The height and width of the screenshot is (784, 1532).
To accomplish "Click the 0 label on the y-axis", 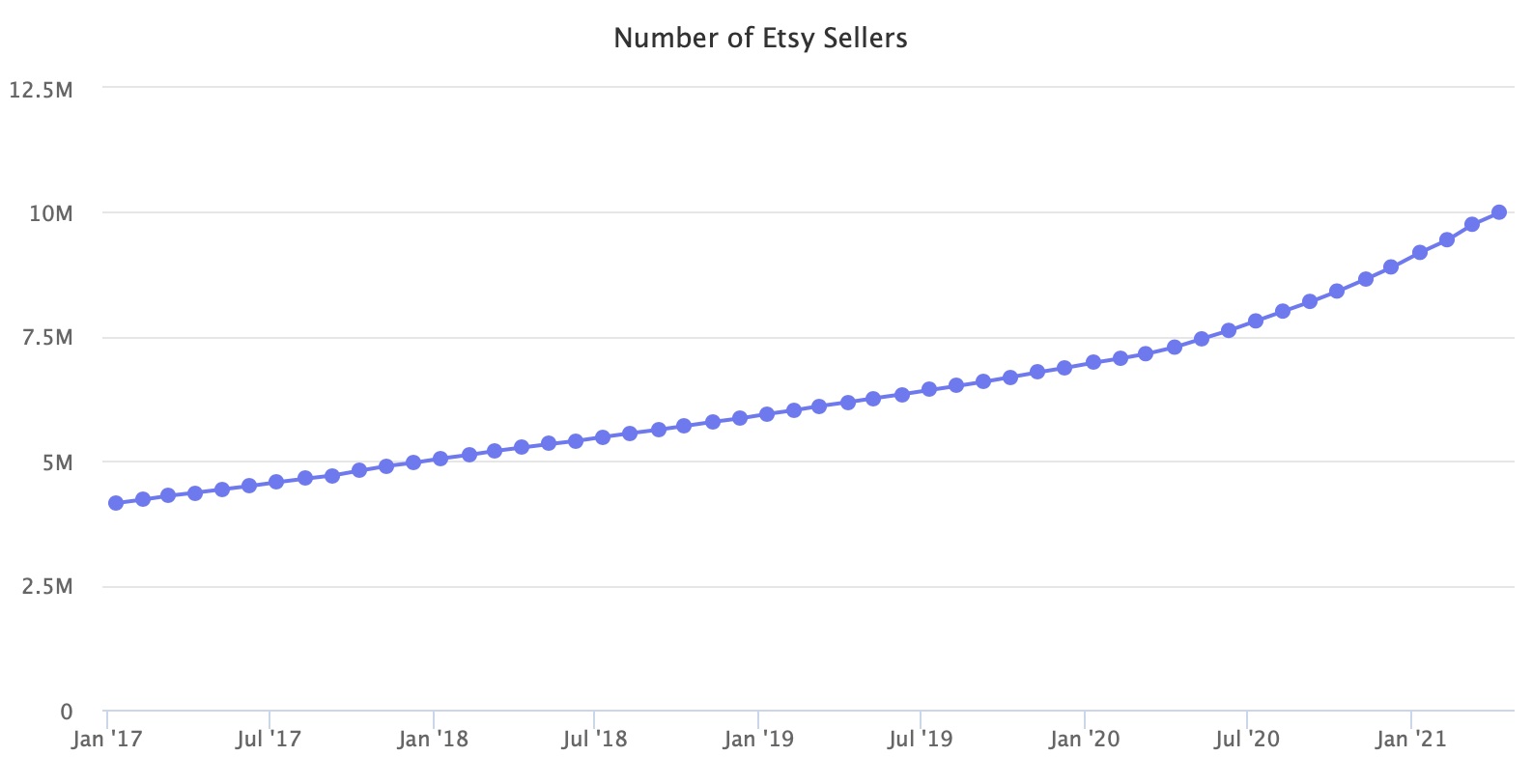I will (x=67, y=712).
